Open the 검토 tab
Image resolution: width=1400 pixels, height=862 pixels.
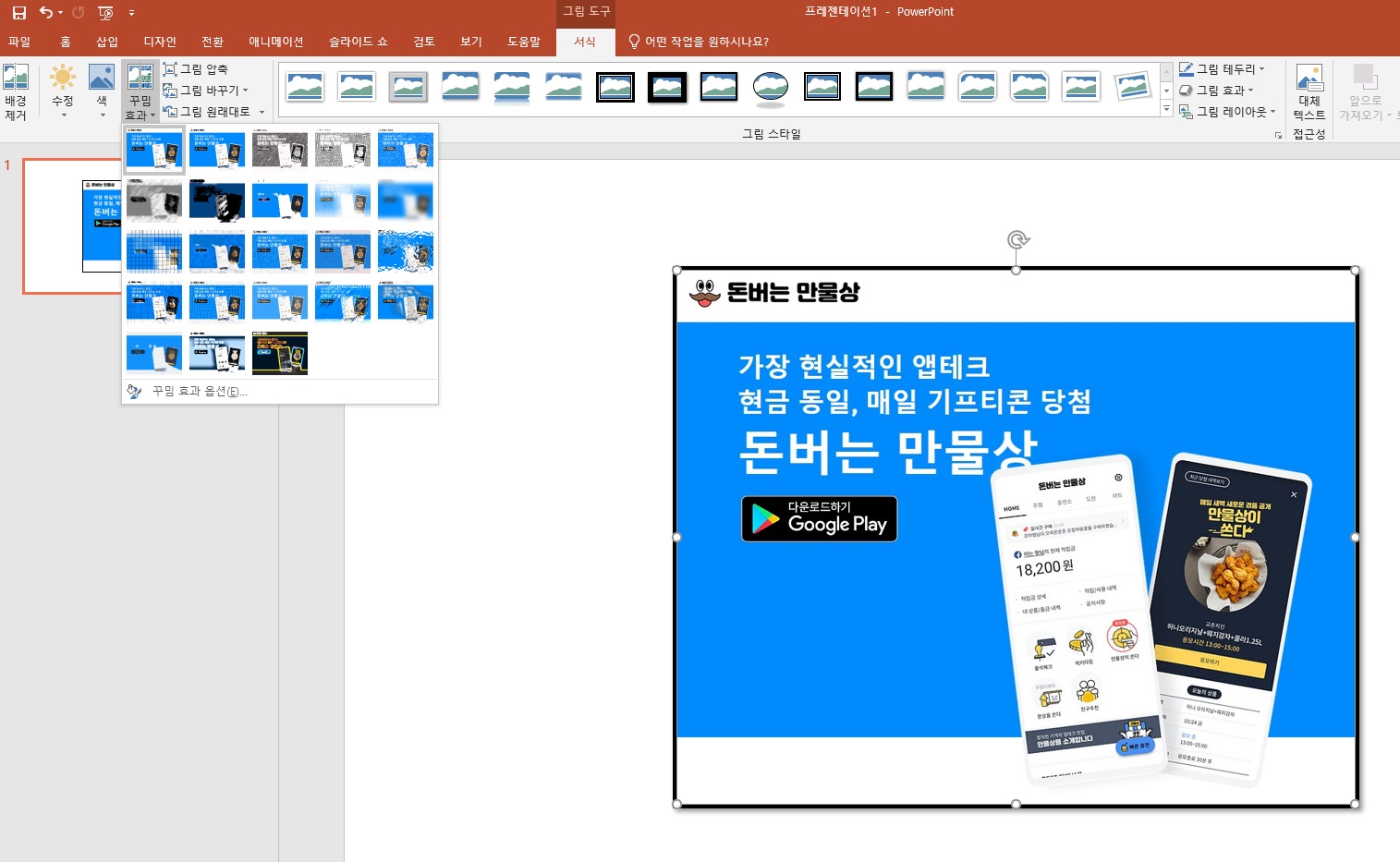pyautogui.click(x=424, y=42)
